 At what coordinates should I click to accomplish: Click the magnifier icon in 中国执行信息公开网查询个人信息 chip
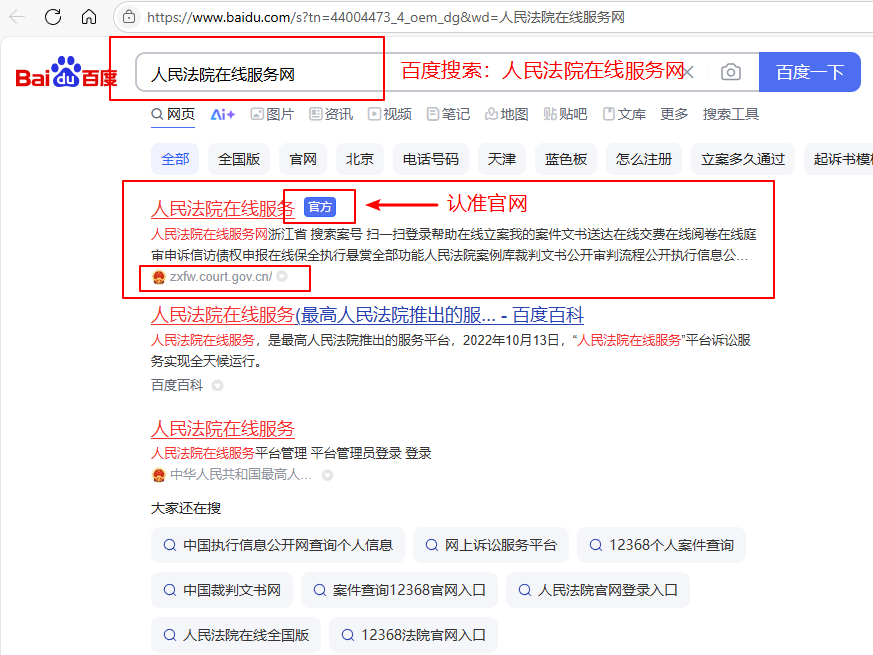click(x=170, y=545)
